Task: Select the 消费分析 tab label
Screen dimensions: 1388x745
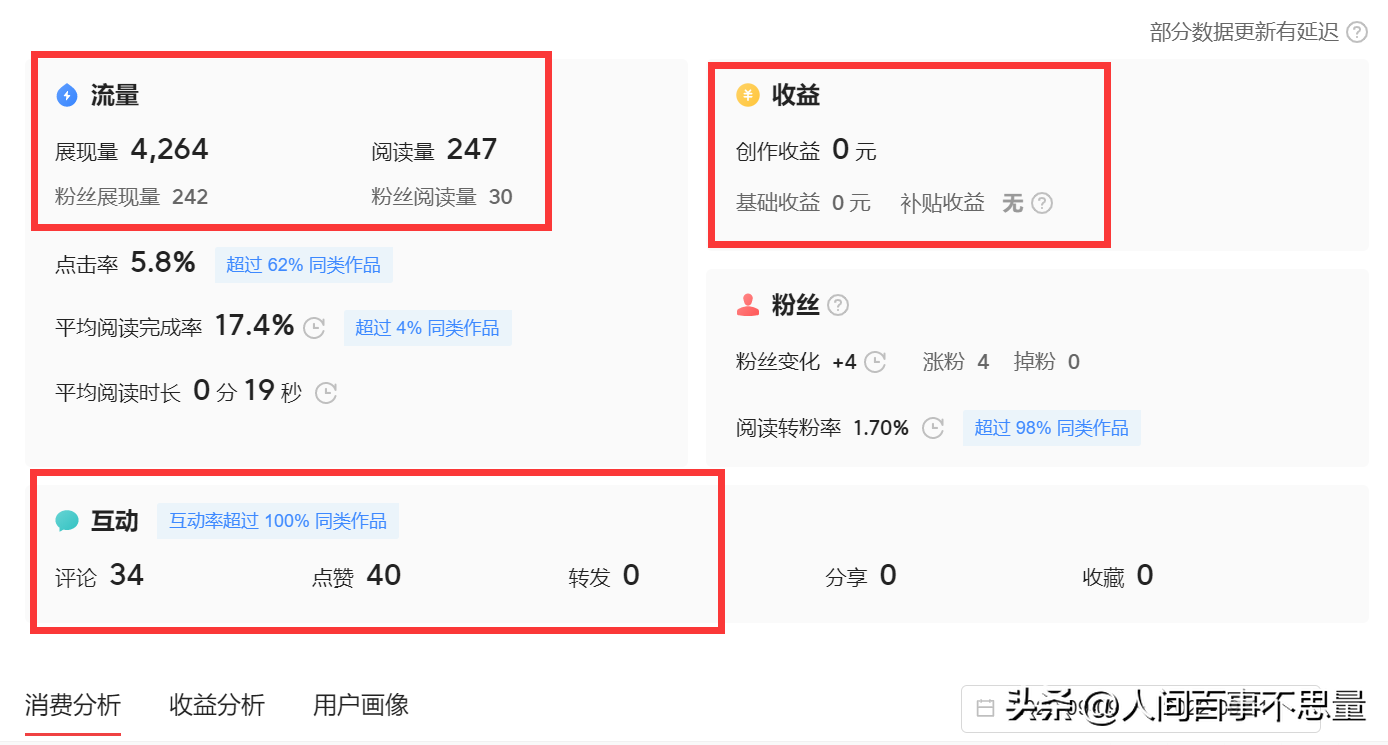Action: 72,705
